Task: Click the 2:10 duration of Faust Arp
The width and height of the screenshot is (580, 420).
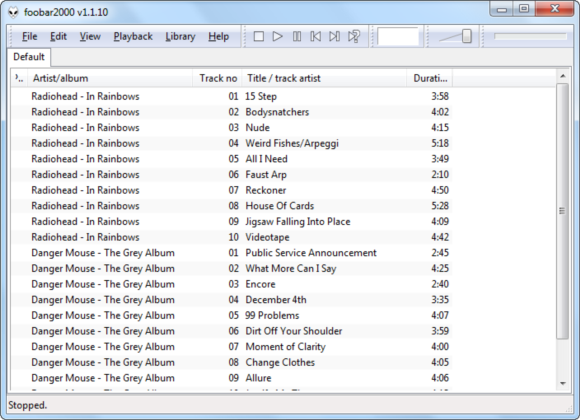Action: [440, 175]
